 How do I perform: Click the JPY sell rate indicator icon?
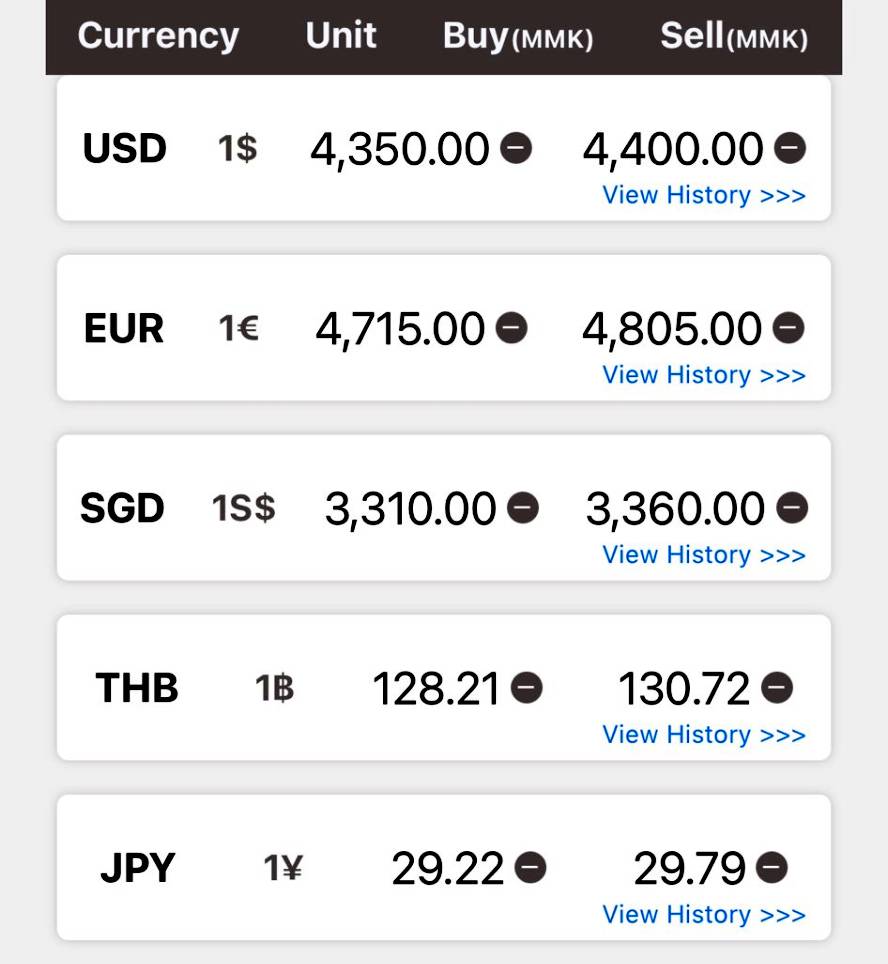[x=772, y=868]
